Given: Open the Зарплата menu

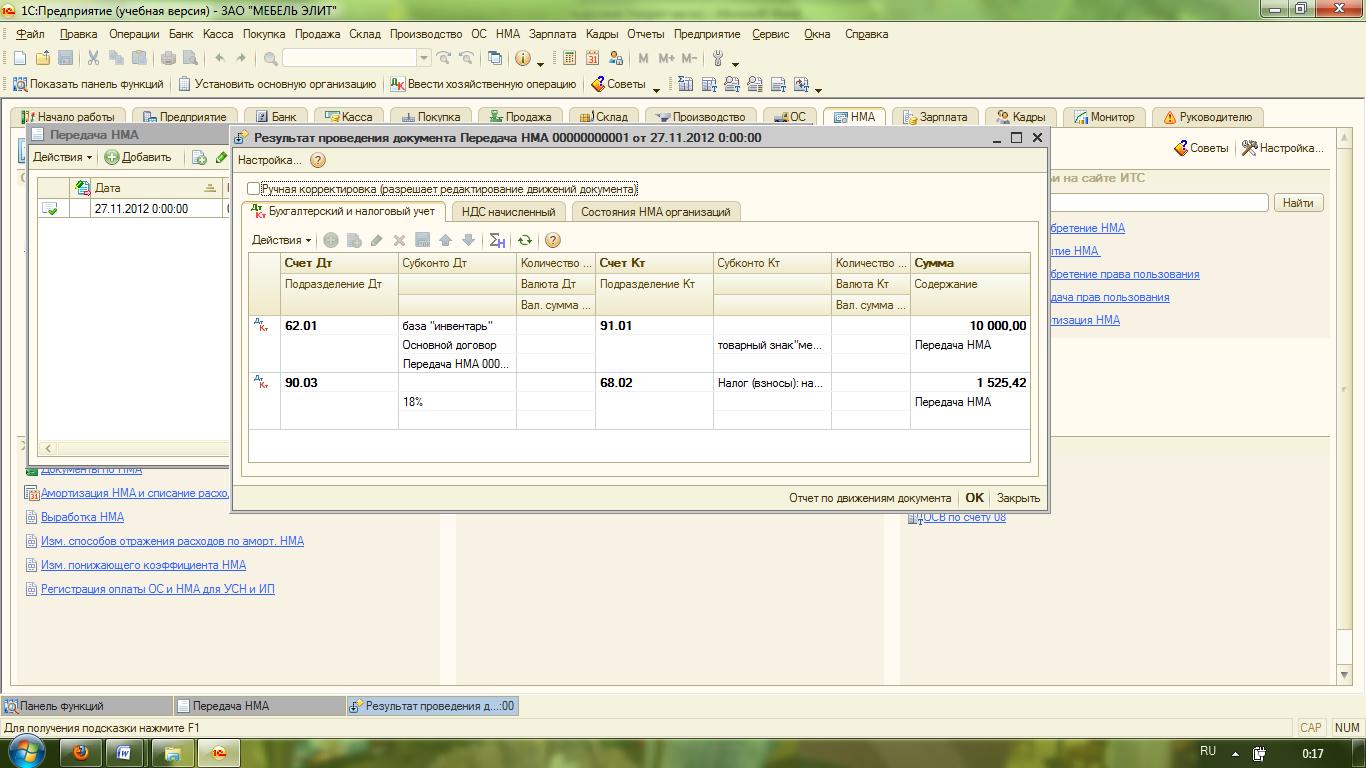Looking at the screenshot, I should (x=552, y=34).
